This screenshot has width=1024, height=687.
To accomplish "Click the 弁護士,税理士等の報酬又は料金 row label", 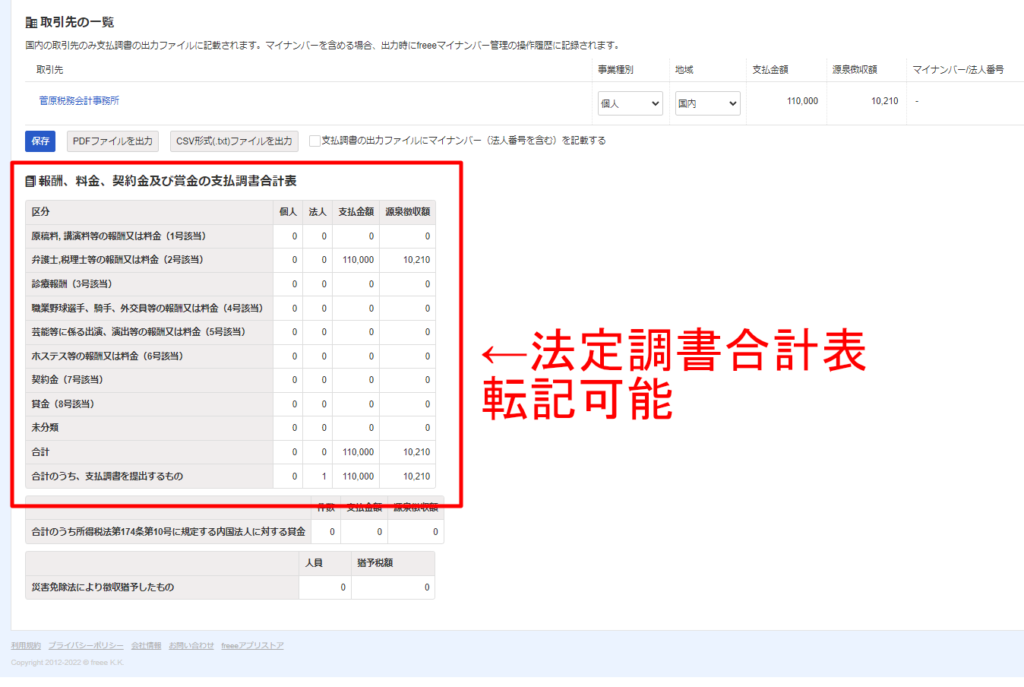I will pos(117,260).
